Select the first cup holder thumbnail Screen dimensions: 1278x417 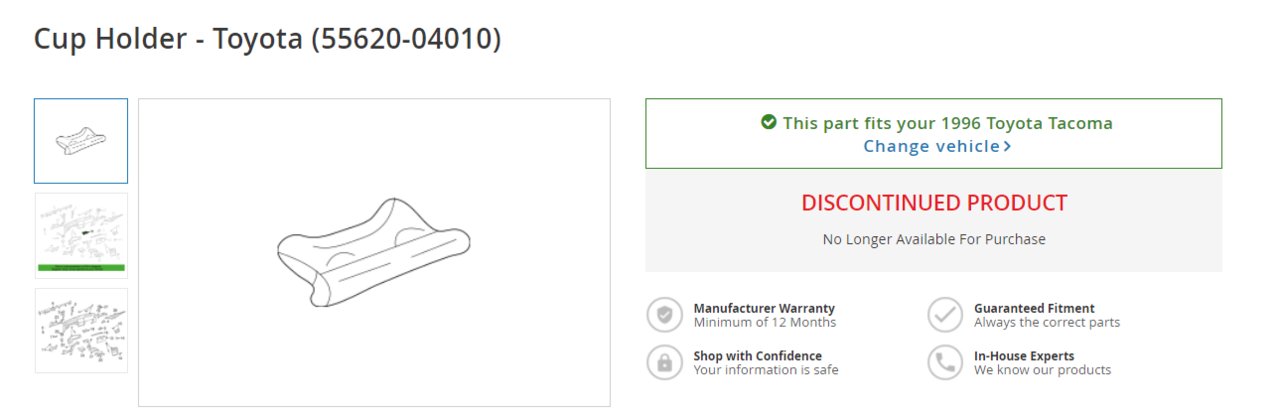pyautogui.click(x=81, y=141)
